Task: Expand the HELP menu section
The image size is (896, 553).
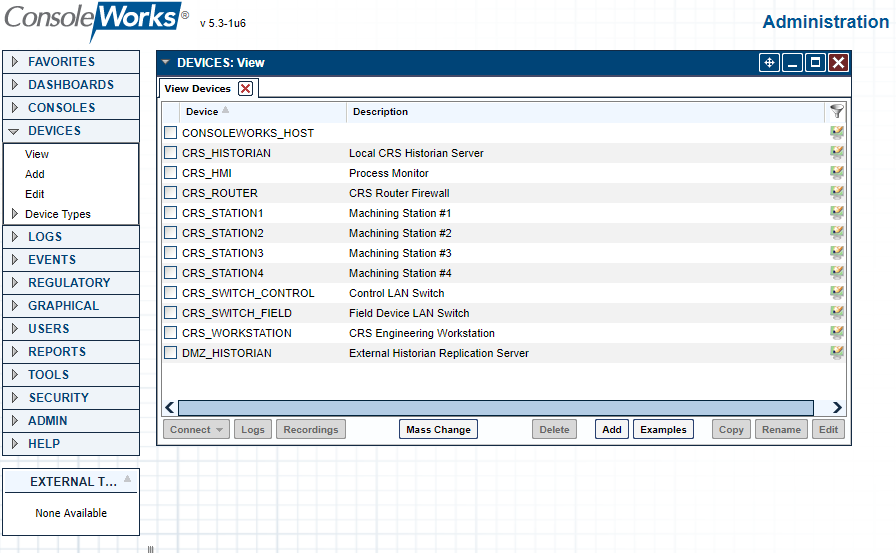Action: 71,443
